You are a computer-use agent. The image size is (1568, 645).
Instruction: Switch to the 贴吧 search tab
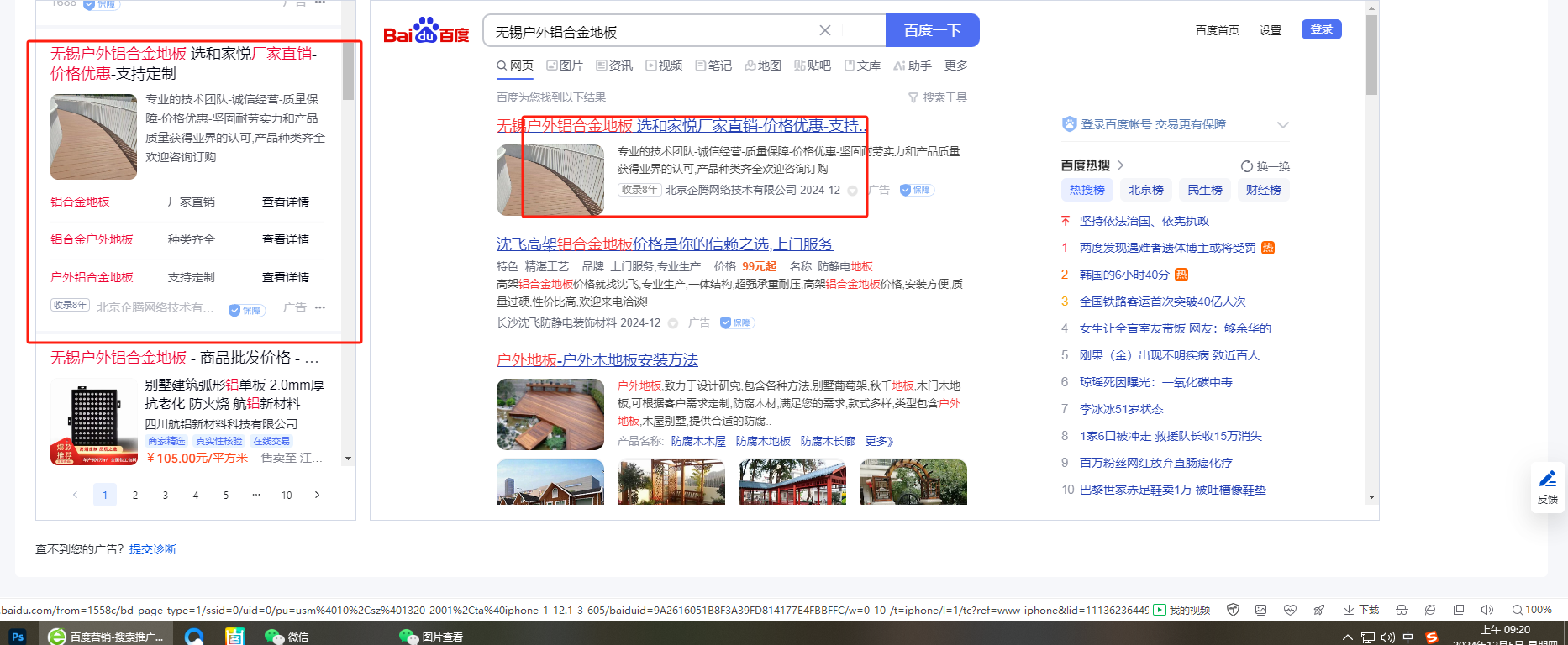(x=813, y=66)
